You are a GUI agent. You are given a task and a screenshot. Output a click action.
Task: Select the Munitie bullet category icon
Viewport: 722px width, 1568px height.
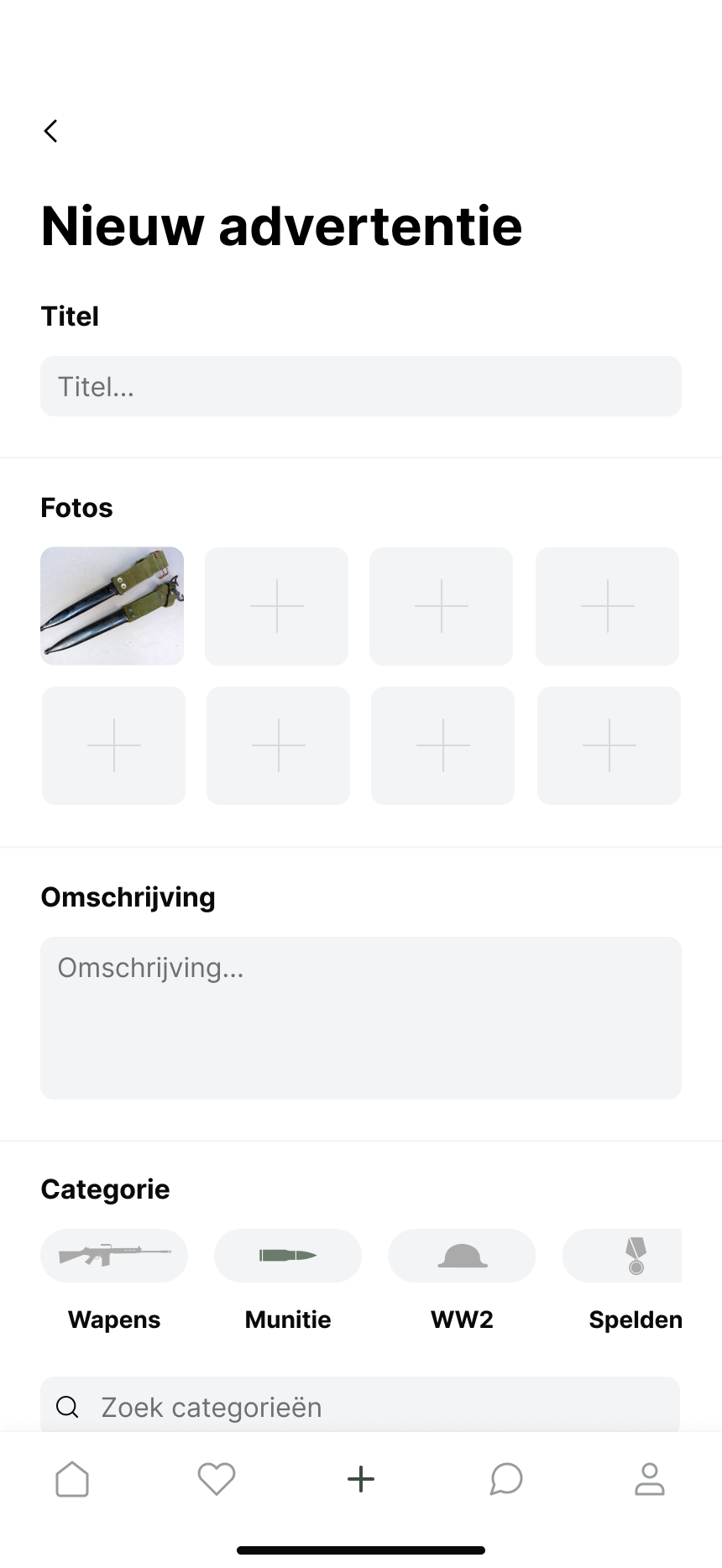click(x=288, y=1256)
